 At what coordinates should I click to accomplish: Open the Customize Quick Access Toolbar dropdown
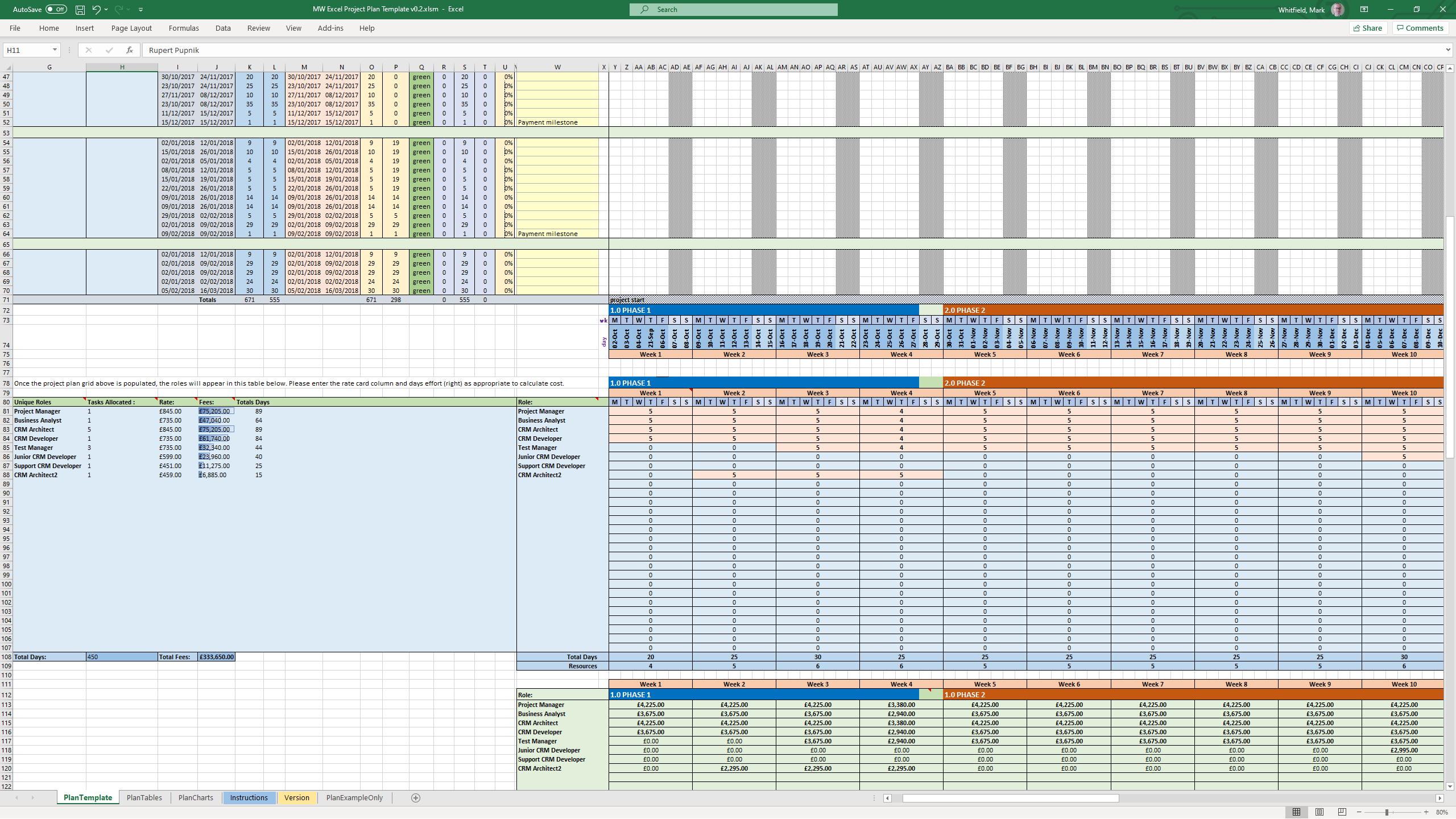(140, 9)
